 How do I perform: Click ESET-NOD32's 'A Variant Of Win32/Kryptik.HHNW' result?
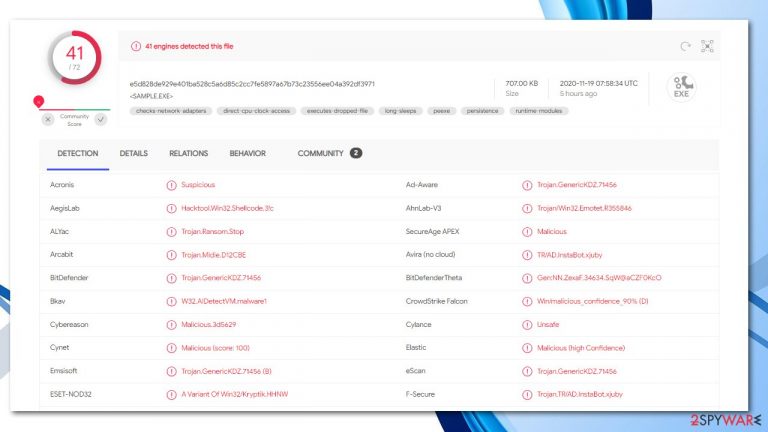tap(235, 394)
